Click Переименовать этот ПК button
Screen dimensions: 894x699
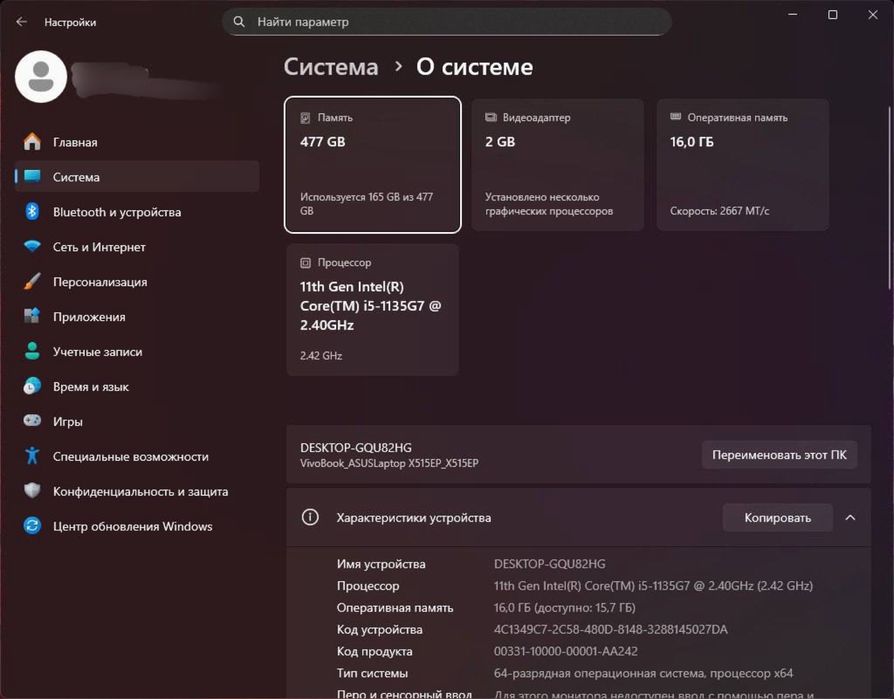click(x=779, y=455)
